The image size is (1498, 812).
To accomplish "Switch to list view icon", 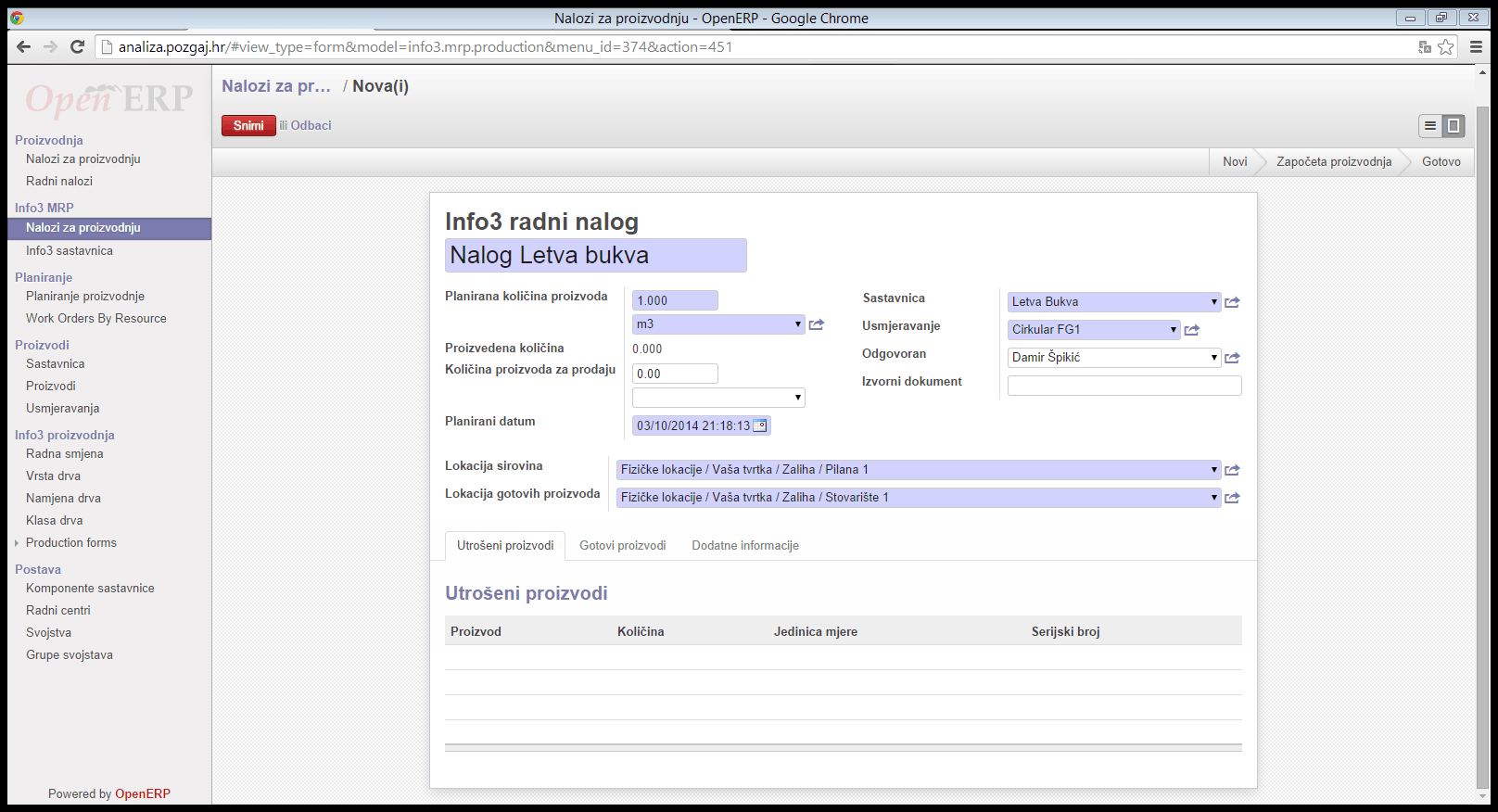I will pyautogui.click(x=1430, y=126).
